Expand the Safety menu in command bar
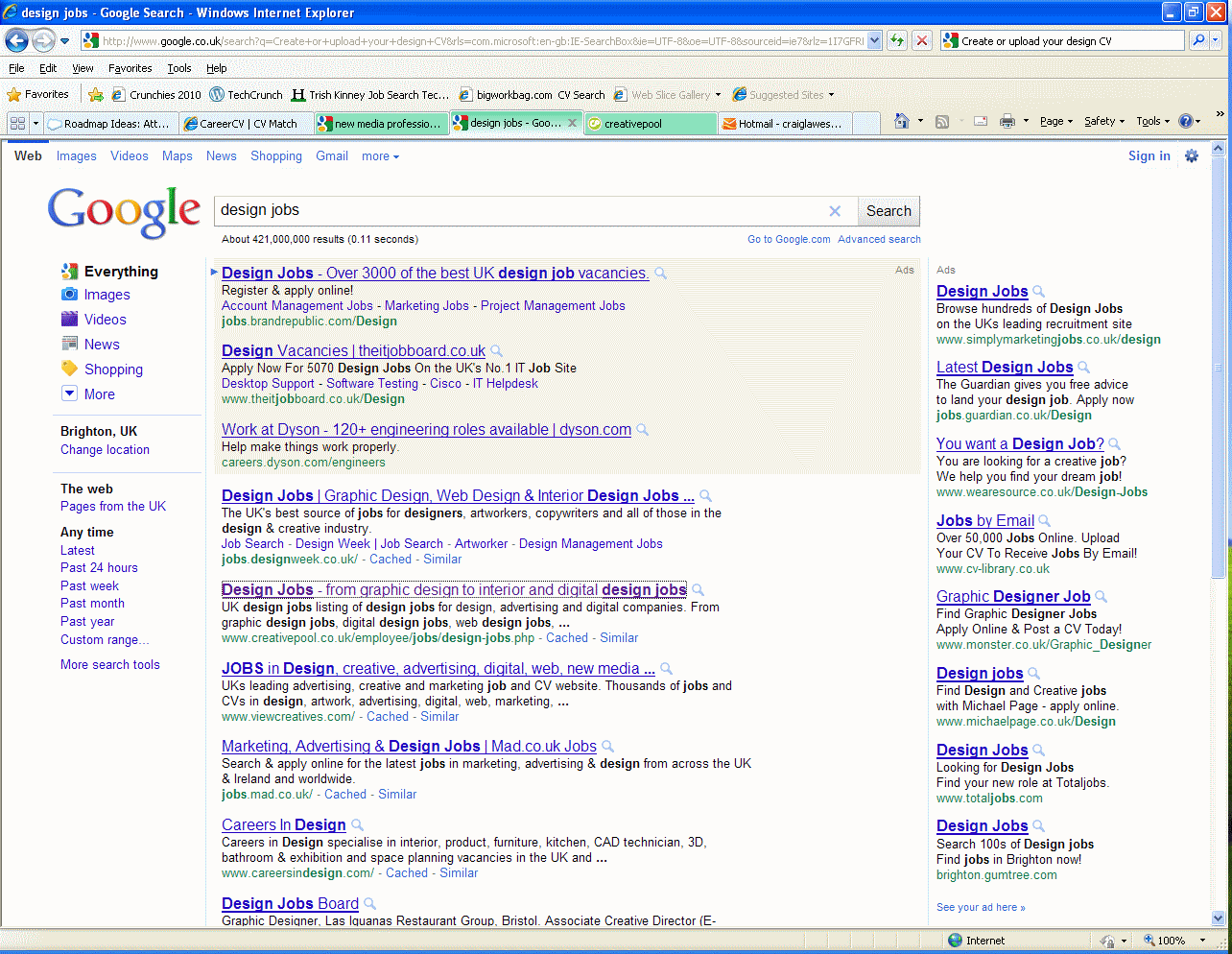 [x=1104, y=121]
